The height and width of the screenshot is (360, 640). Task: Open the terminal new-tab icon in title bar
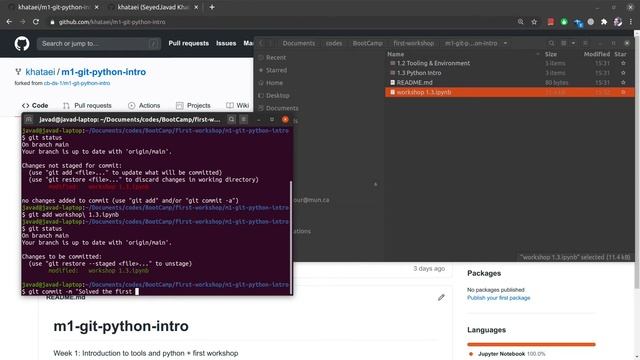coord(29,119)
